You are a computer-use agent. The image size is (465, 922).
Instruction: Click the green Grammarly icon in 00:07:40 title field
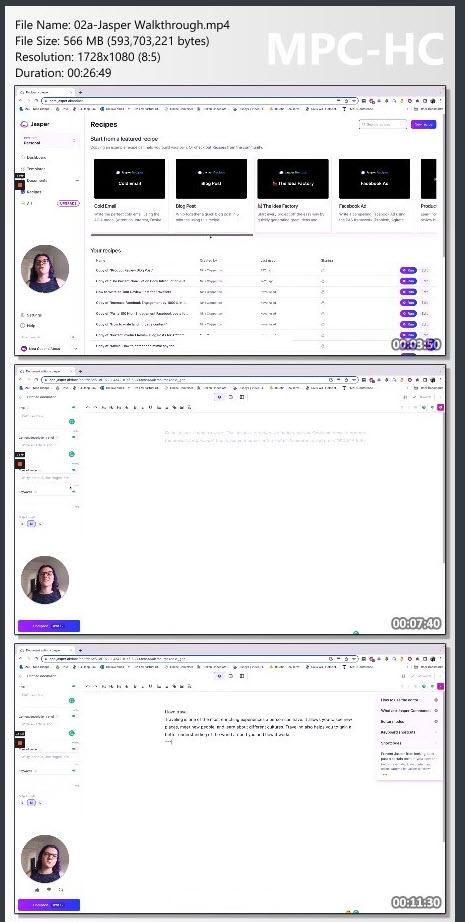coord(72,422)
